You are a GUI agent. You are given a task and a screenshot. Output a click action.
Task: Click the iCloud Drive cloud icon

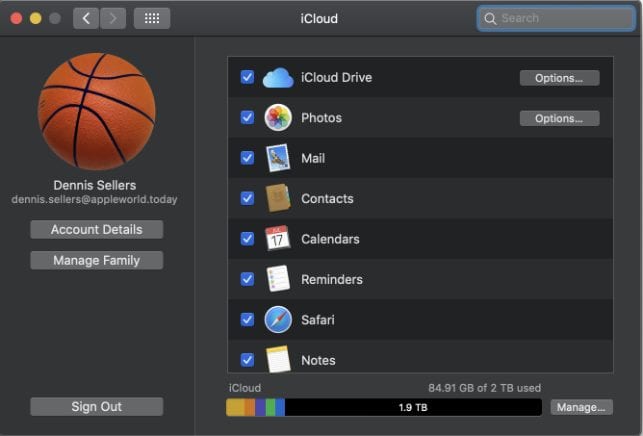pos(277,78)
